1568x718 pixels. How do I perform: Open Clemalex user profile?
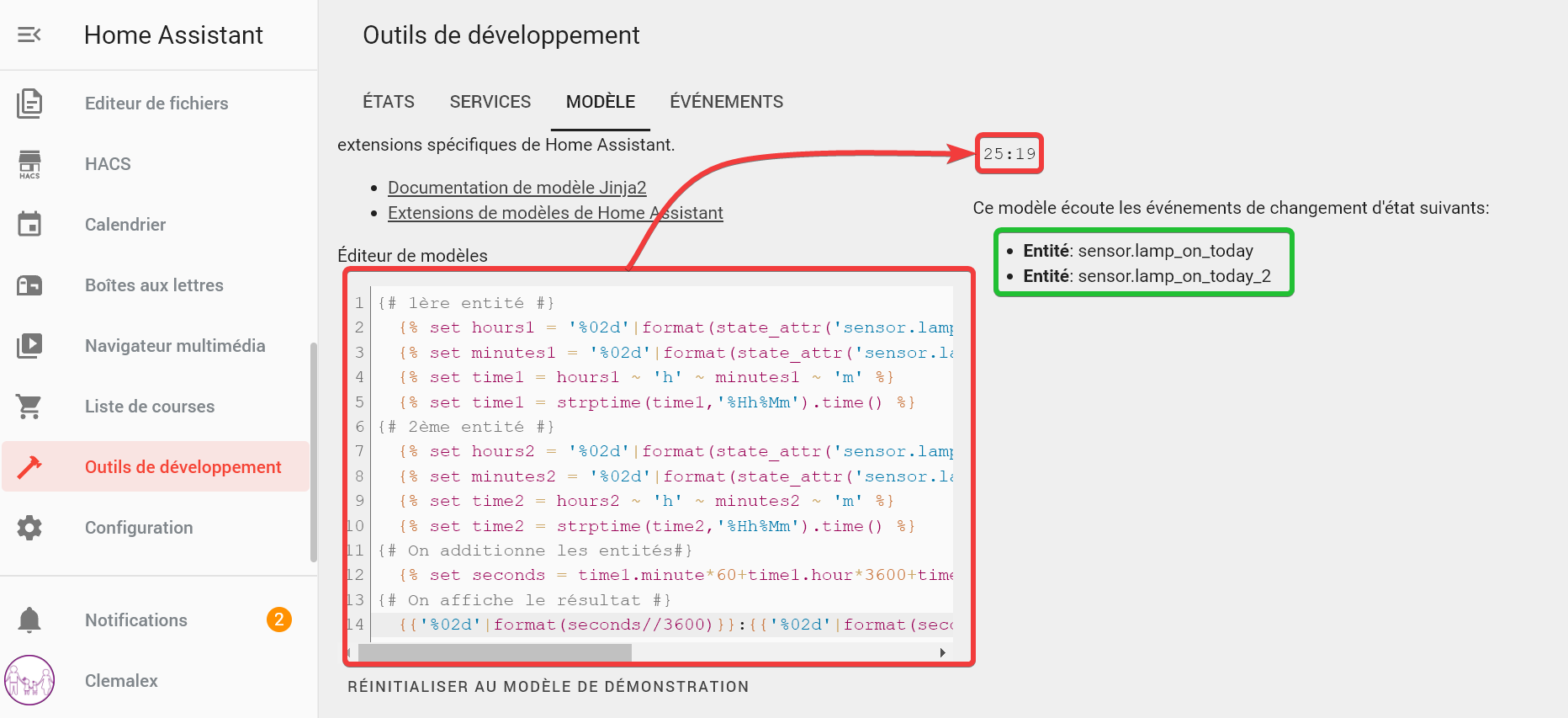coord(121,681)
